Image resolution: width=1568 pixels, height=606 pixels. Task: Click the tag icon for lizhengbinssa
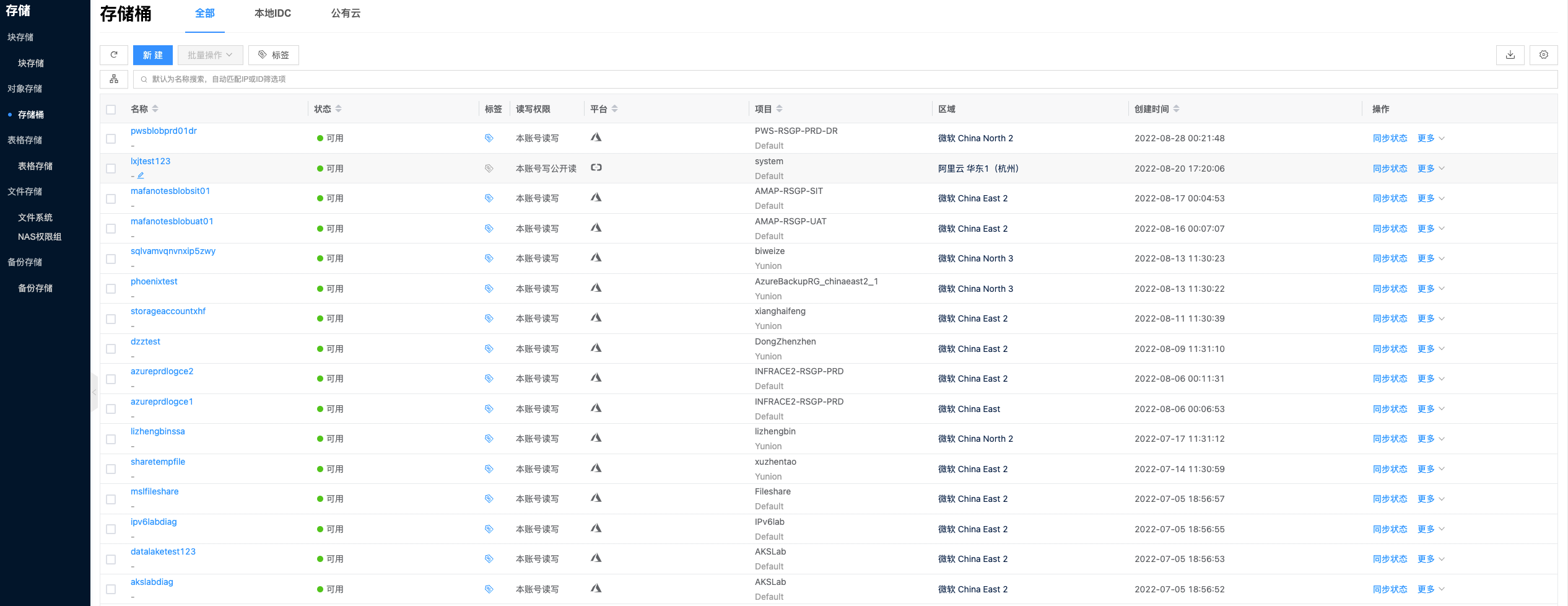(x=489, y=439)
